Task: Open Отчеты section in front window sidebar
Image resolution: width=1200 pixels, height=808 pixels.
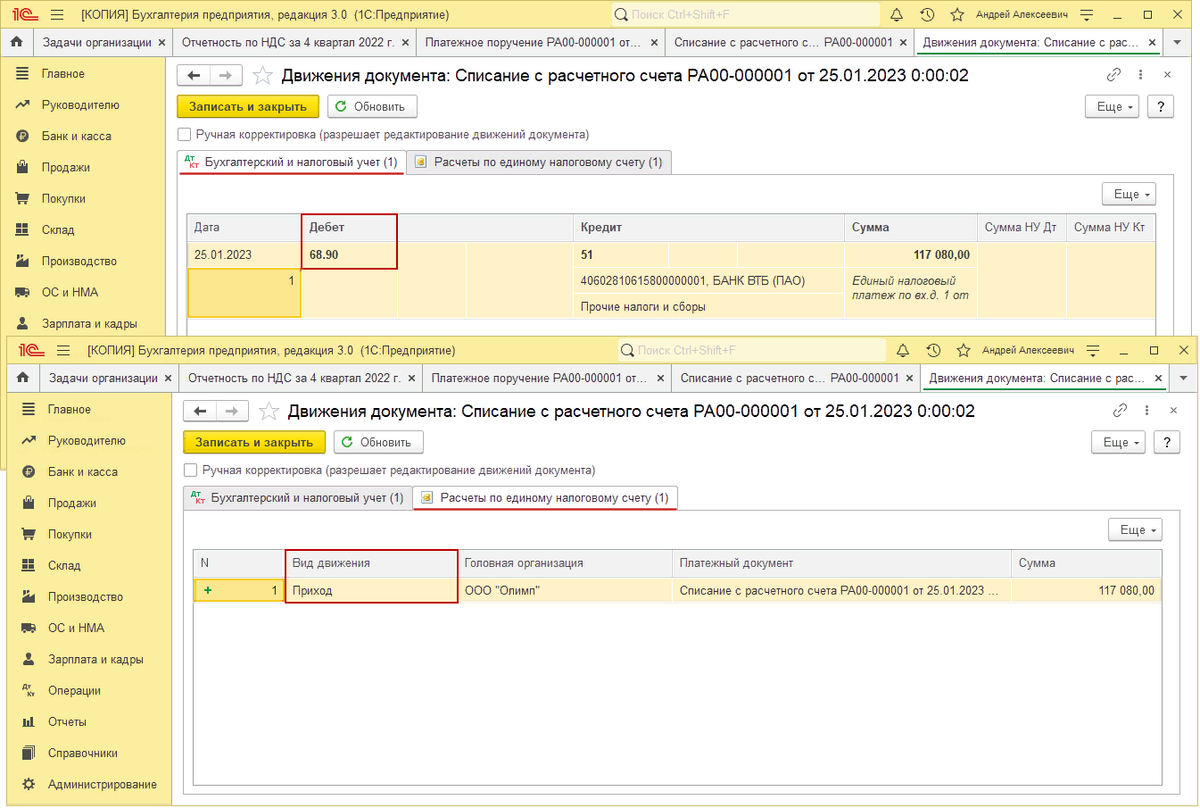Action: tap(67, 721)
